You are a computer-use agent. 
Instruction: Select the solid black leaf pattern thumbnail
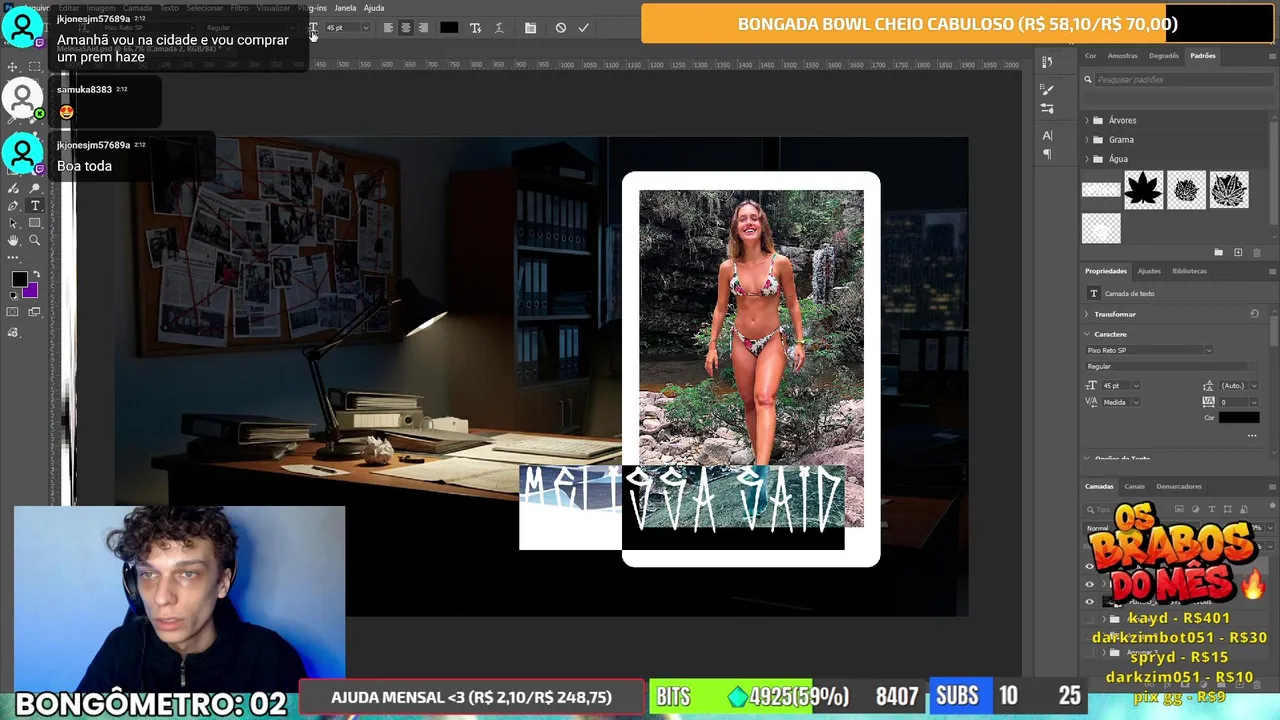point(1143,190)
